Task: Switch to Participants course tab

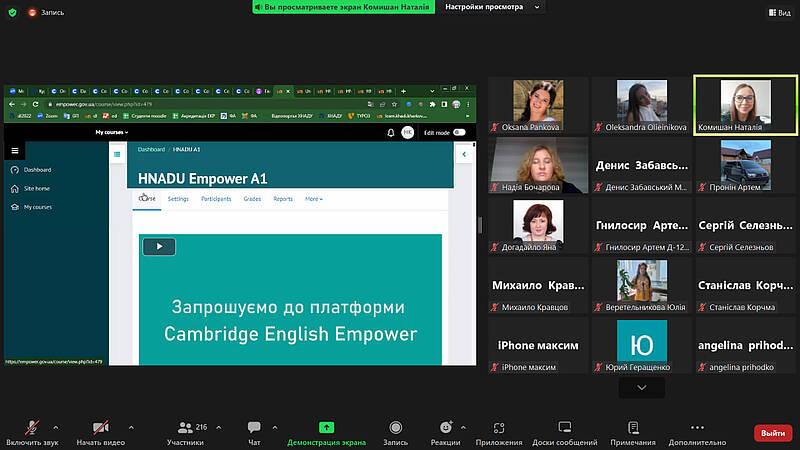Action: (x=216, y=199)
